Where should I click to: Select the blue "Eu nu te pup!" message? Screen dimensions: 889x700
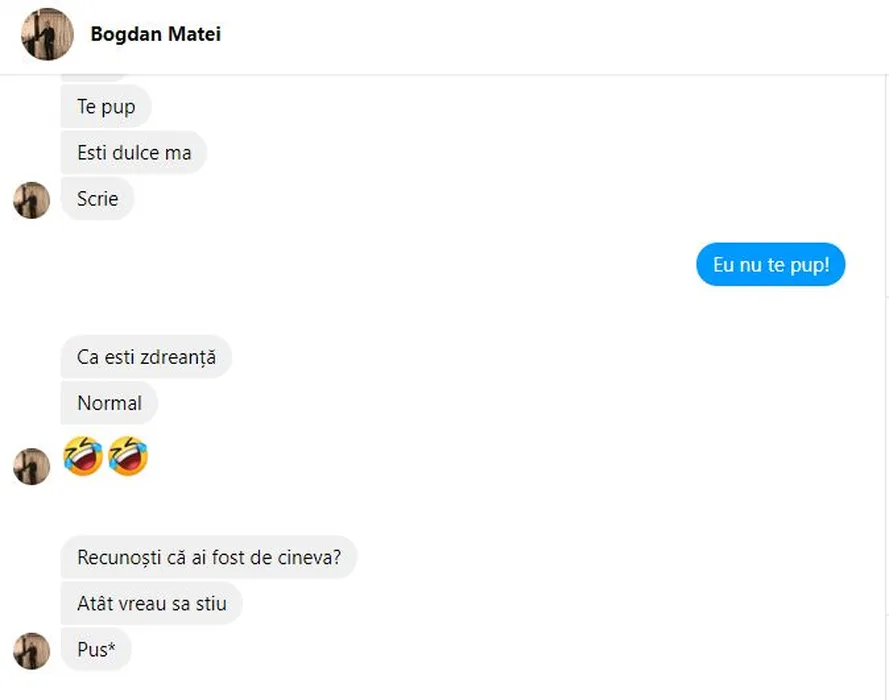click(770, 266)
